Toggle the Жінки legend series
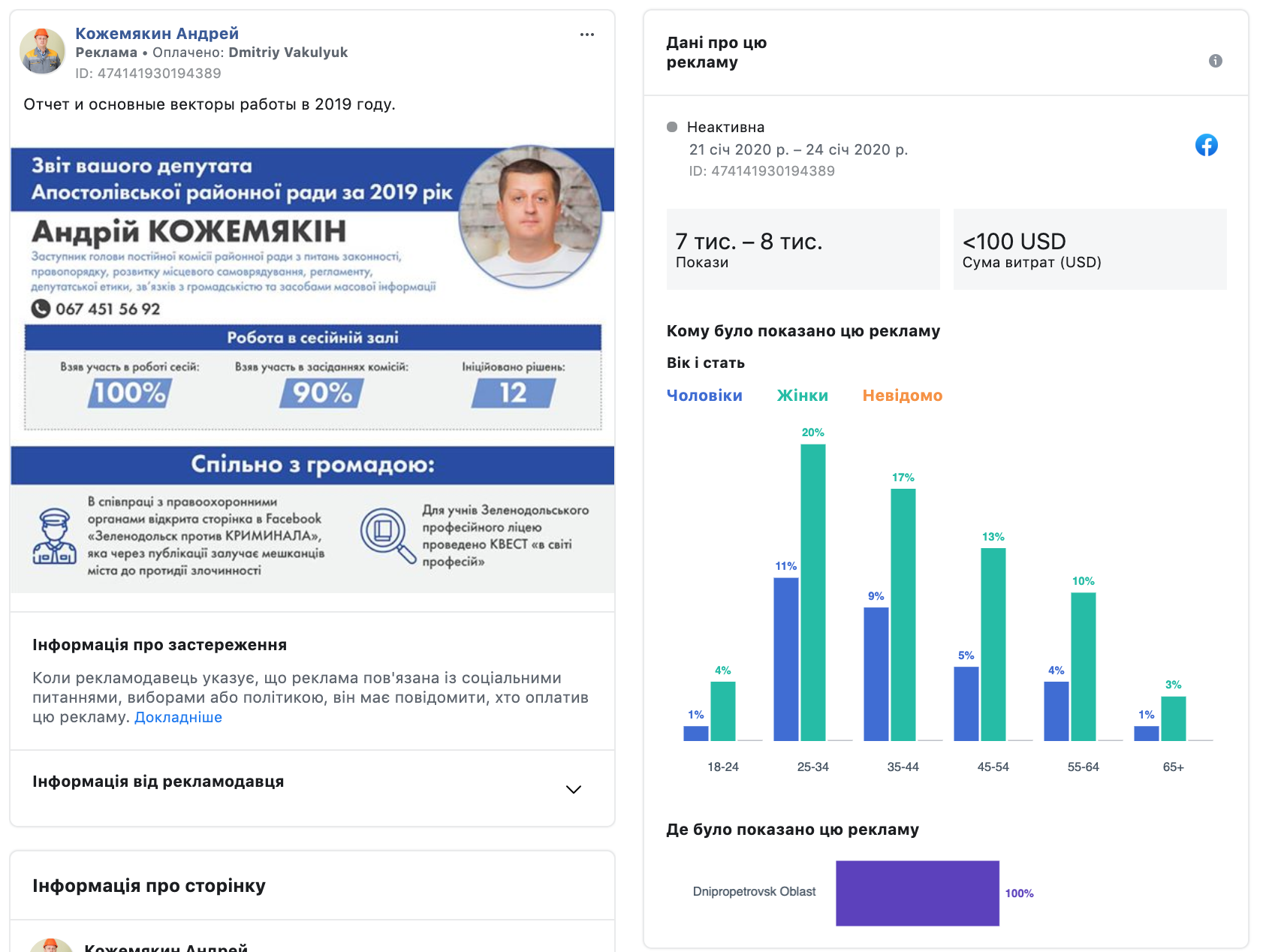The width and height of the screenshot is (1269, 952). point(802,396)
